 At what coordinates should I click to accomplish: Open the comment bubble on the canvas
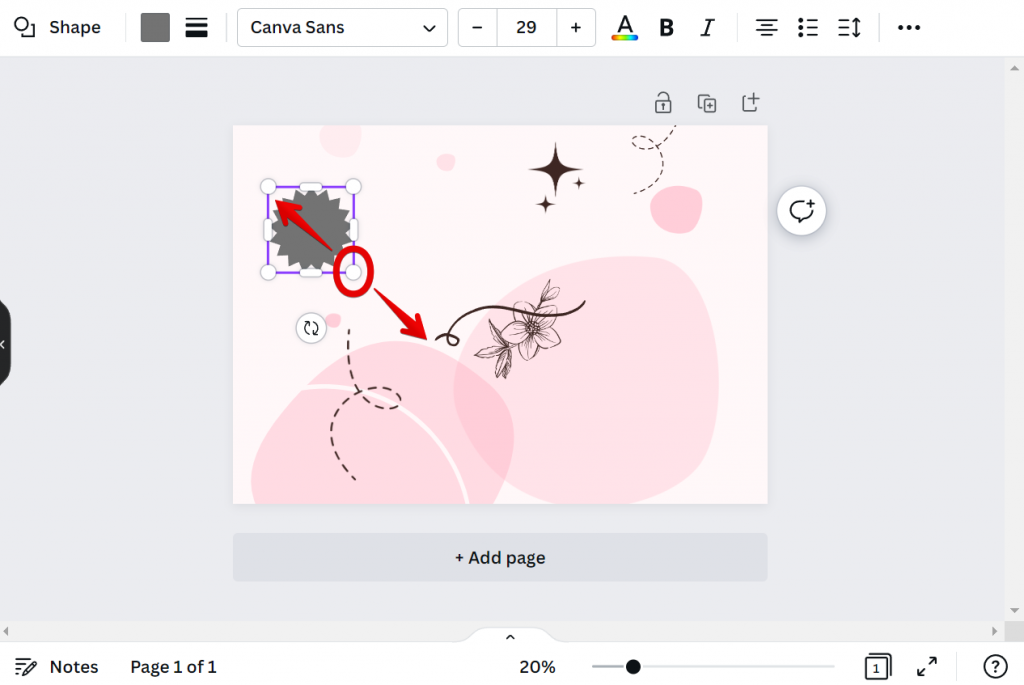[x=801, y=210]
